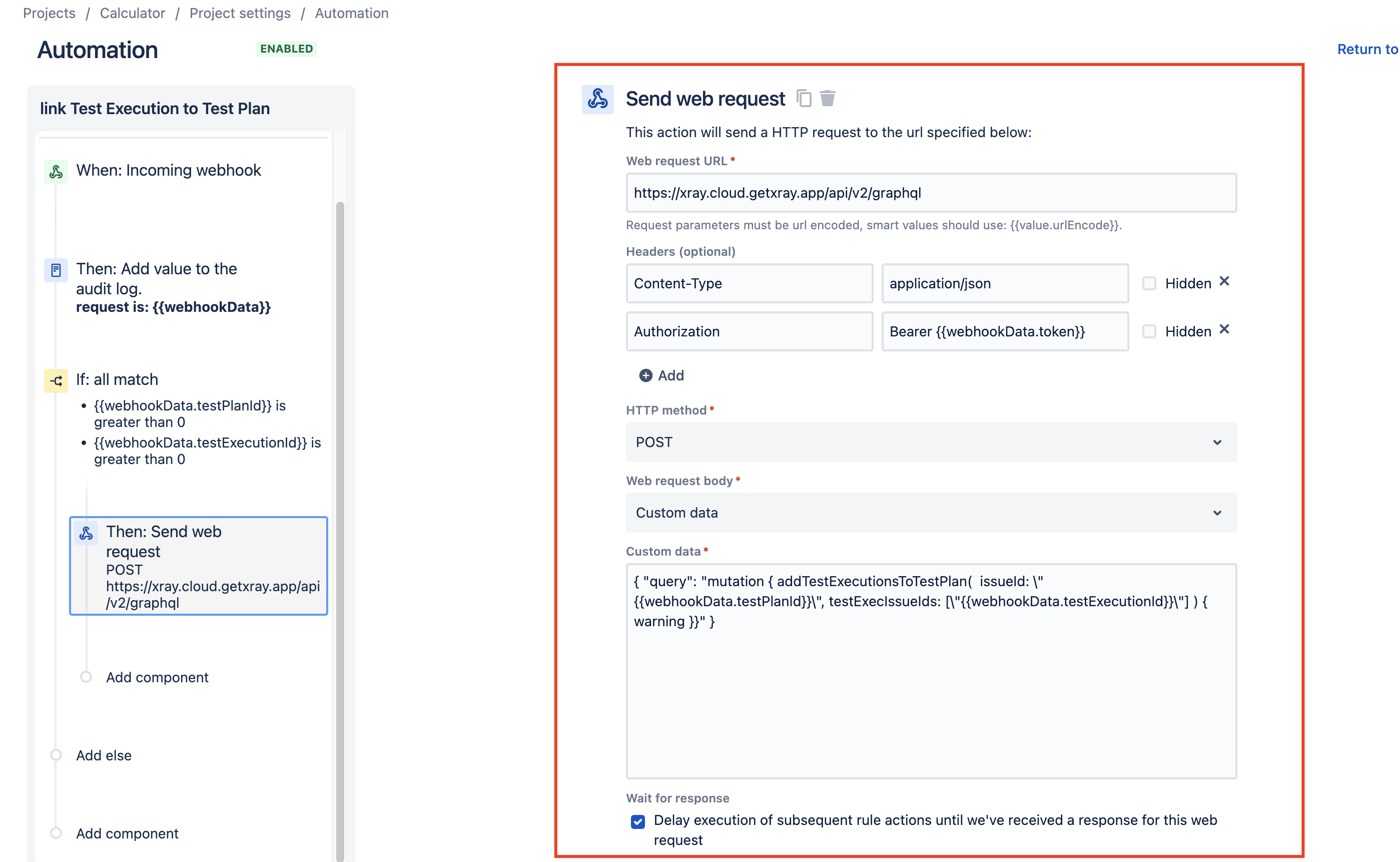
Task: Click the testExecutionId greater than 0 condition
Action: coord(208,451)
